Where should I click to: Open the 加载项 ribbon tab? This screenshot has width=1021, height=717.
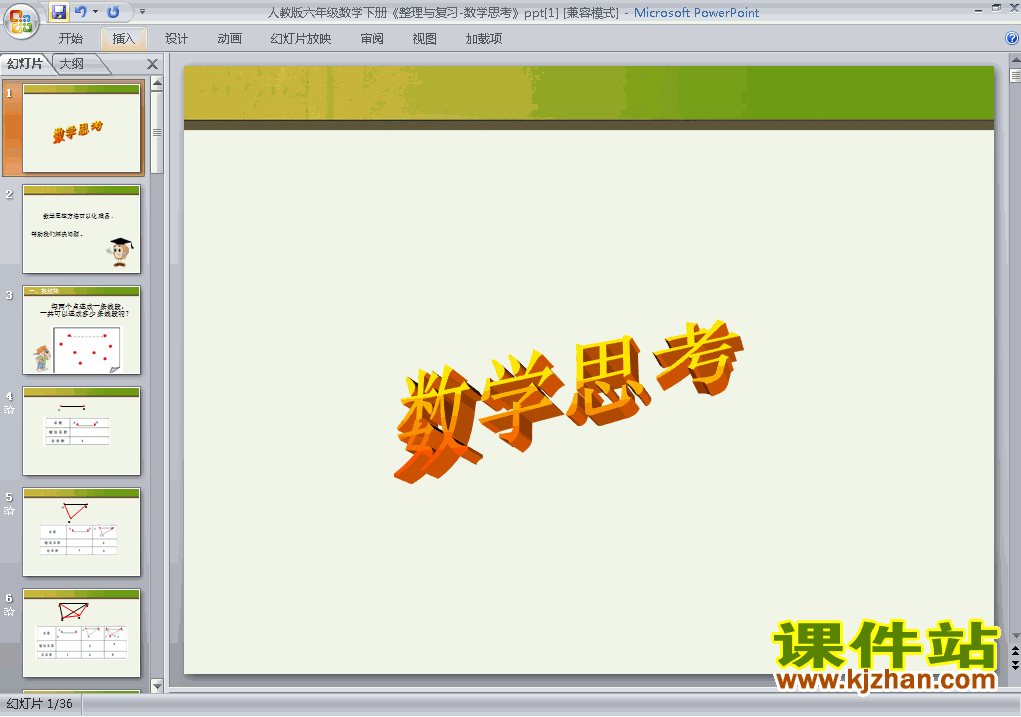point(483,39)
